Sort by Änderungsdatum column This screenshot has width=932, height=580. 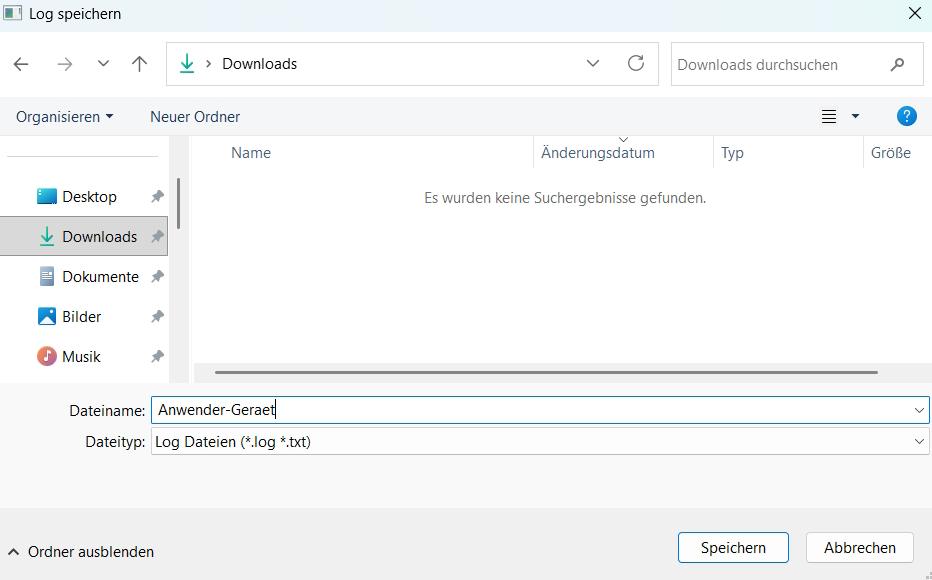(597, 153)
